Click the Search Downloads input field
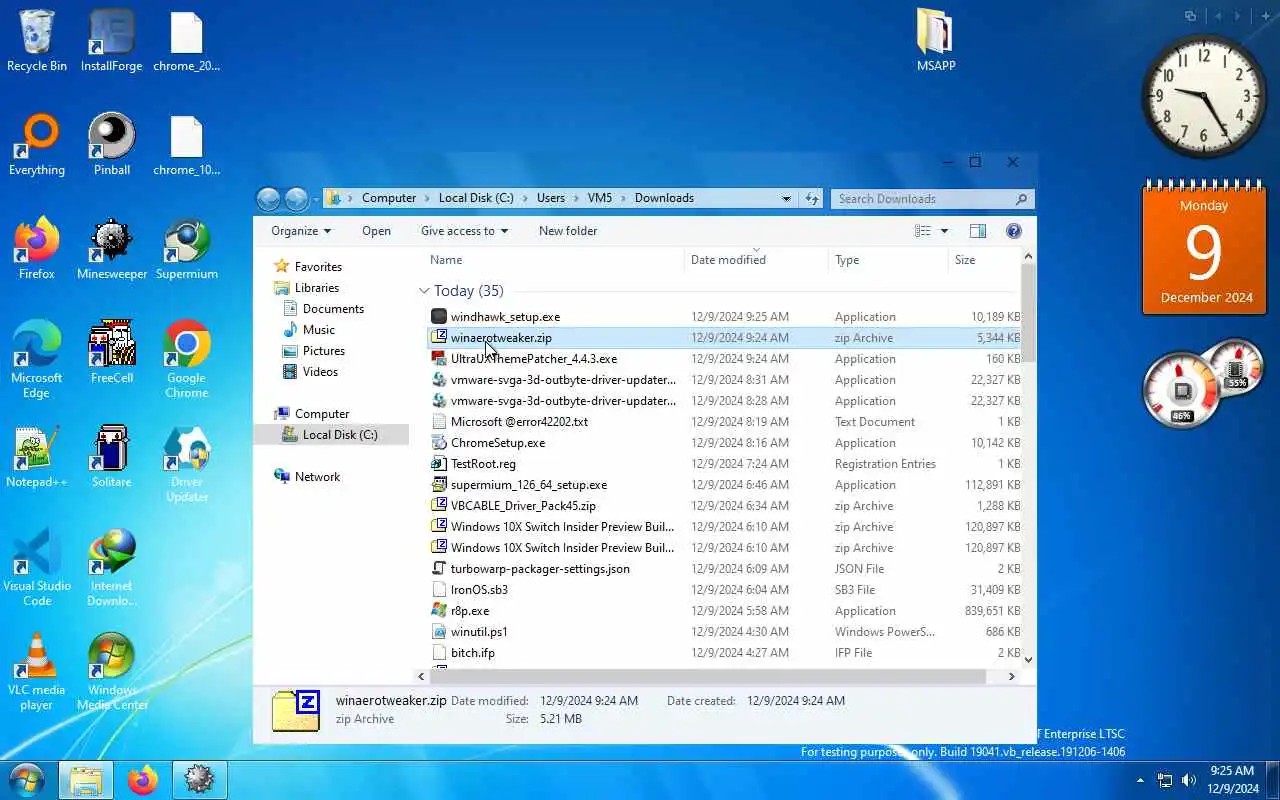1280x800 pixels. click(932, 198)
